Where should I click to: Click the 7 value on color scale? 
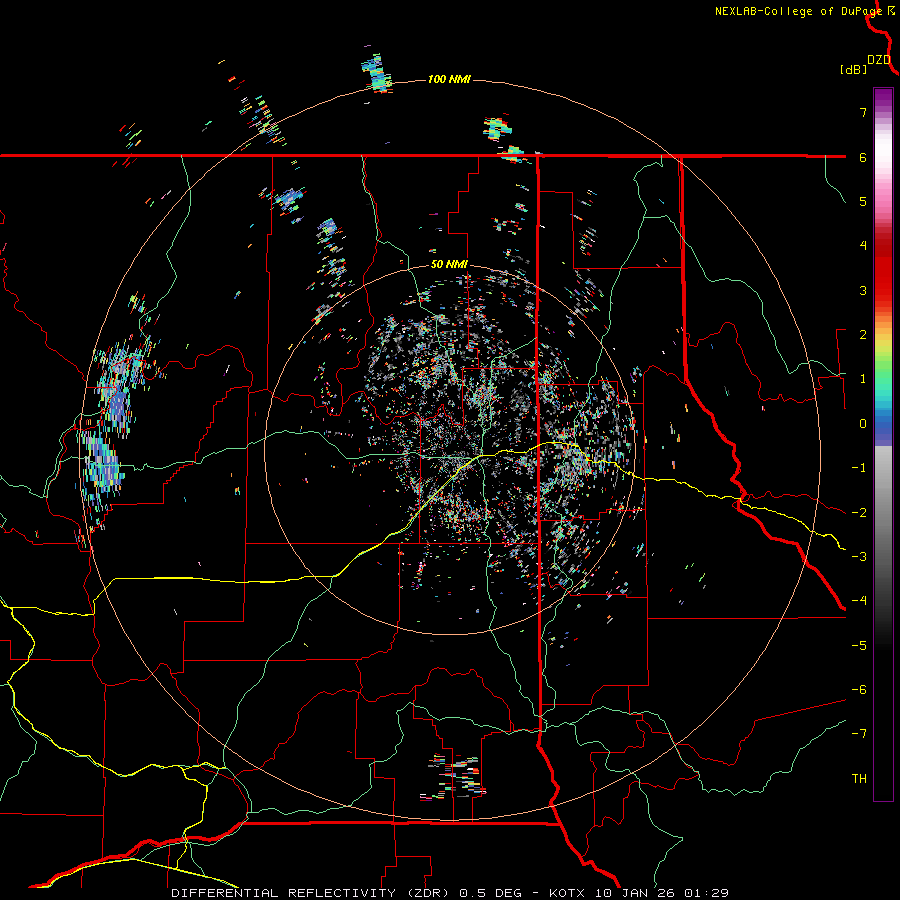[863, 112]
